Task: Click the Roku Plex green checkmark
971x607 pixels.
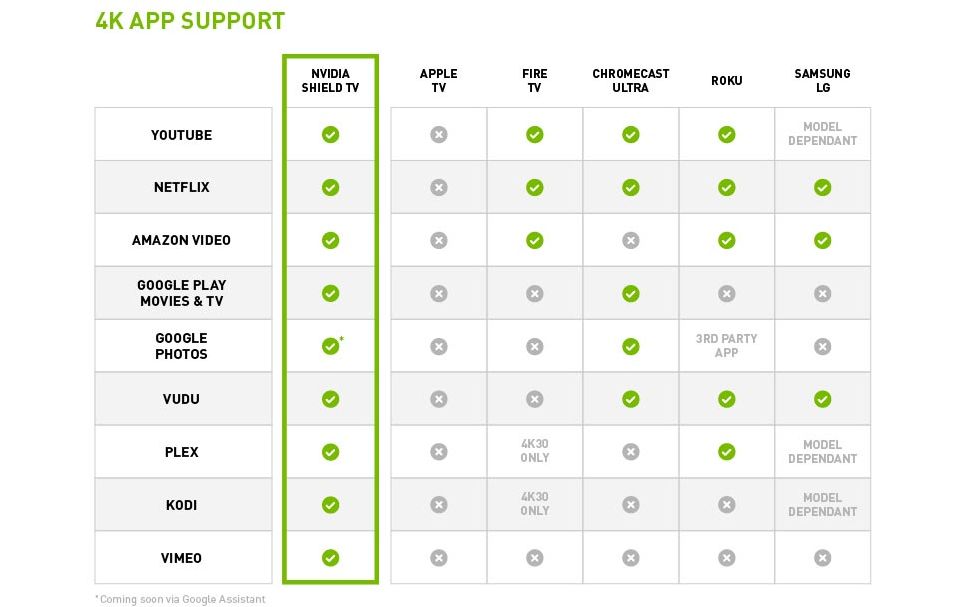Action: [x=726, y=452]
